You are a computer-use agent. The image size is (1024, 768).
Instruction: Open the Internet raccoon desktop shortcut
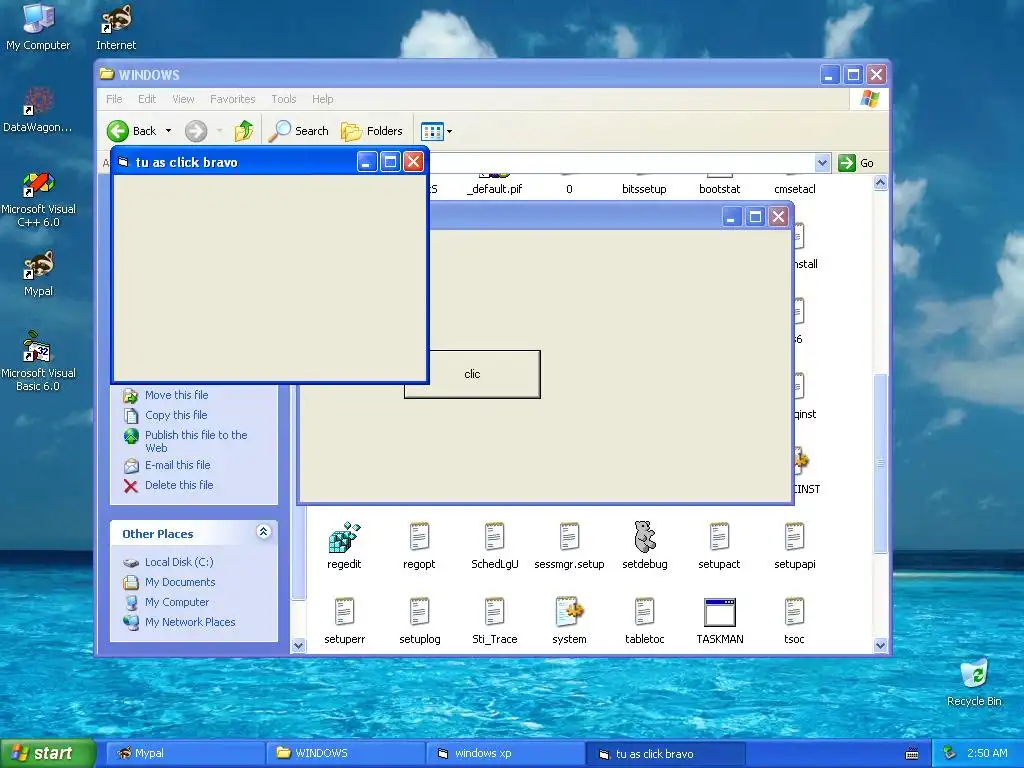(x=116, y=26)
